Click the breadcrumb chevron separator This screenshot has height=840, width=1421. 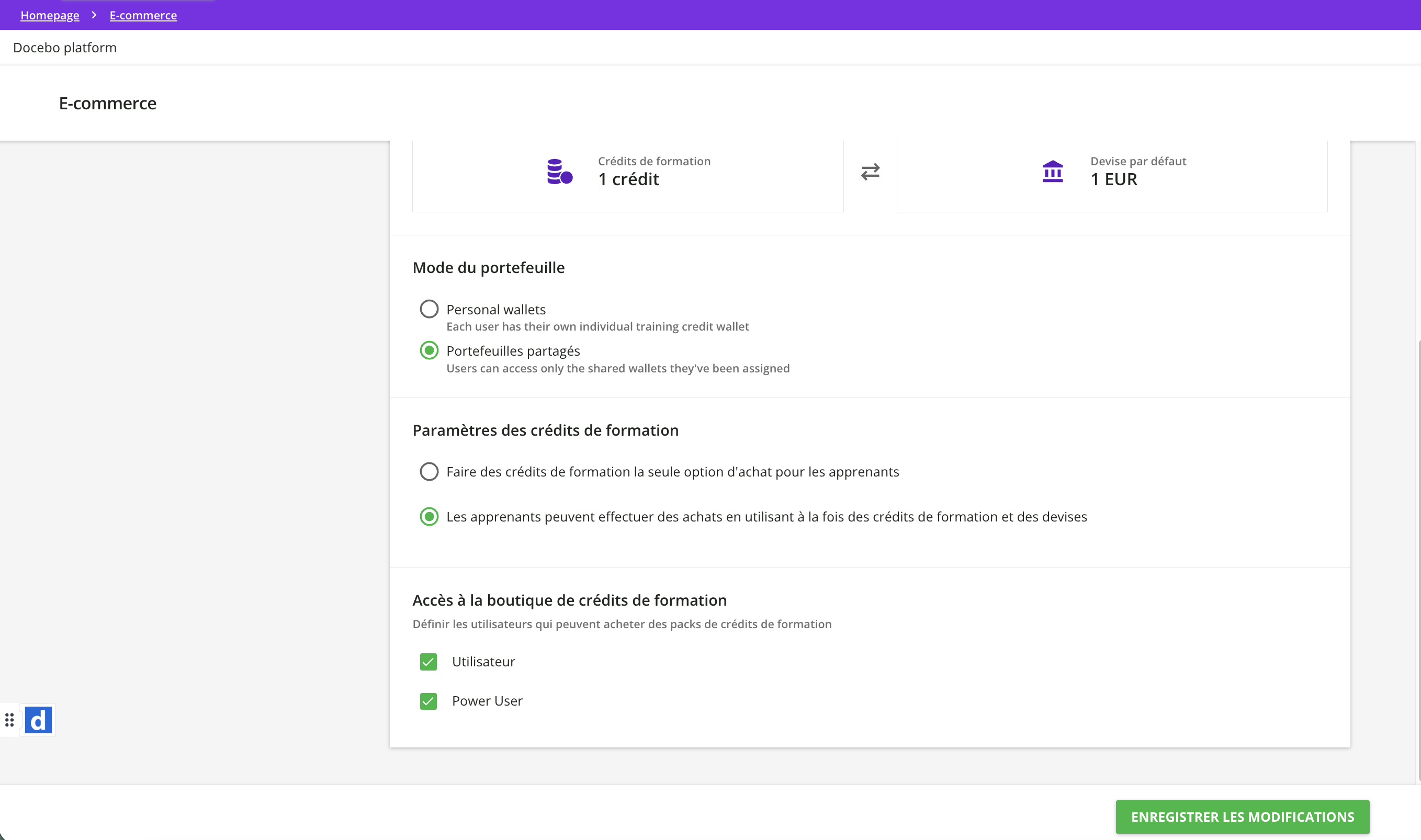point(94,15)
